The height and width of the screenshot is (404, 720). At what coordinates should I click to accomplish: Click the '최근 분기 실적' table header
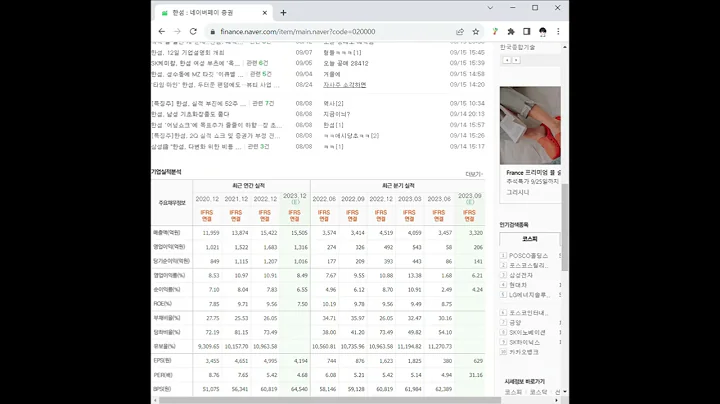coord(398,186)
